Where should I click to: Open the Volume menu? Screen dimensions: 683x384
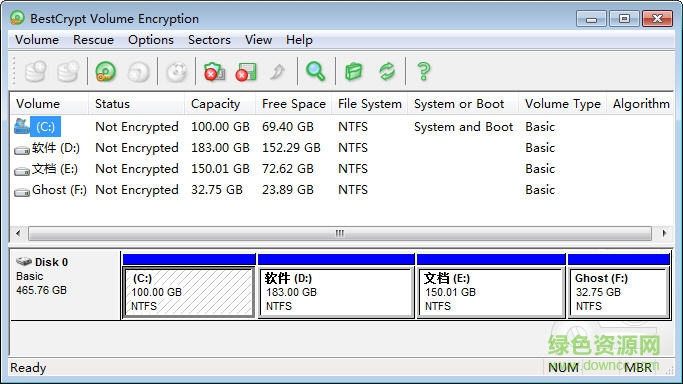[37, 40]
